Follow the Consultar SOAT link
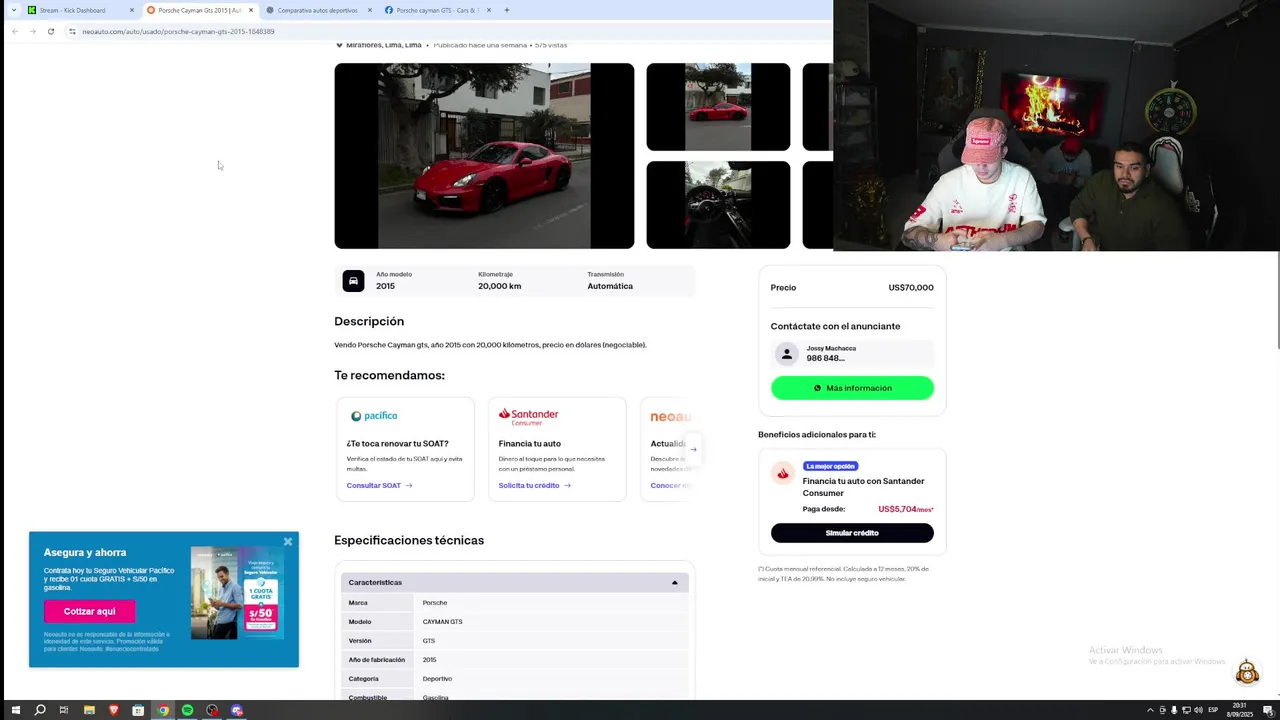This screenshot has height=720, width=1280. click(379, 486)
